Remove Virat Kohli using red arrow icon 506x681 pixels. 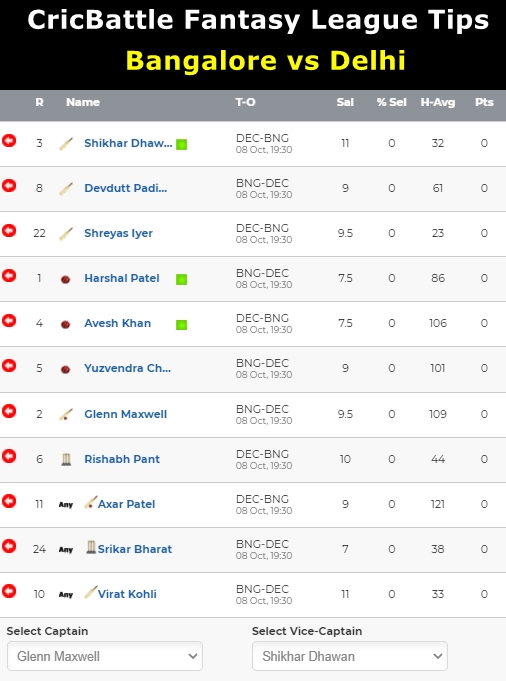(x=9, y=591)
